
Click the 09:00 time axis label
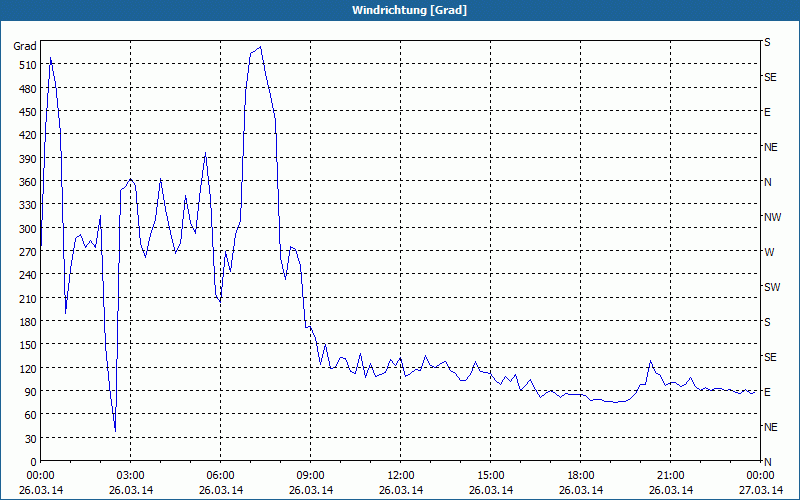coord(311,476)
